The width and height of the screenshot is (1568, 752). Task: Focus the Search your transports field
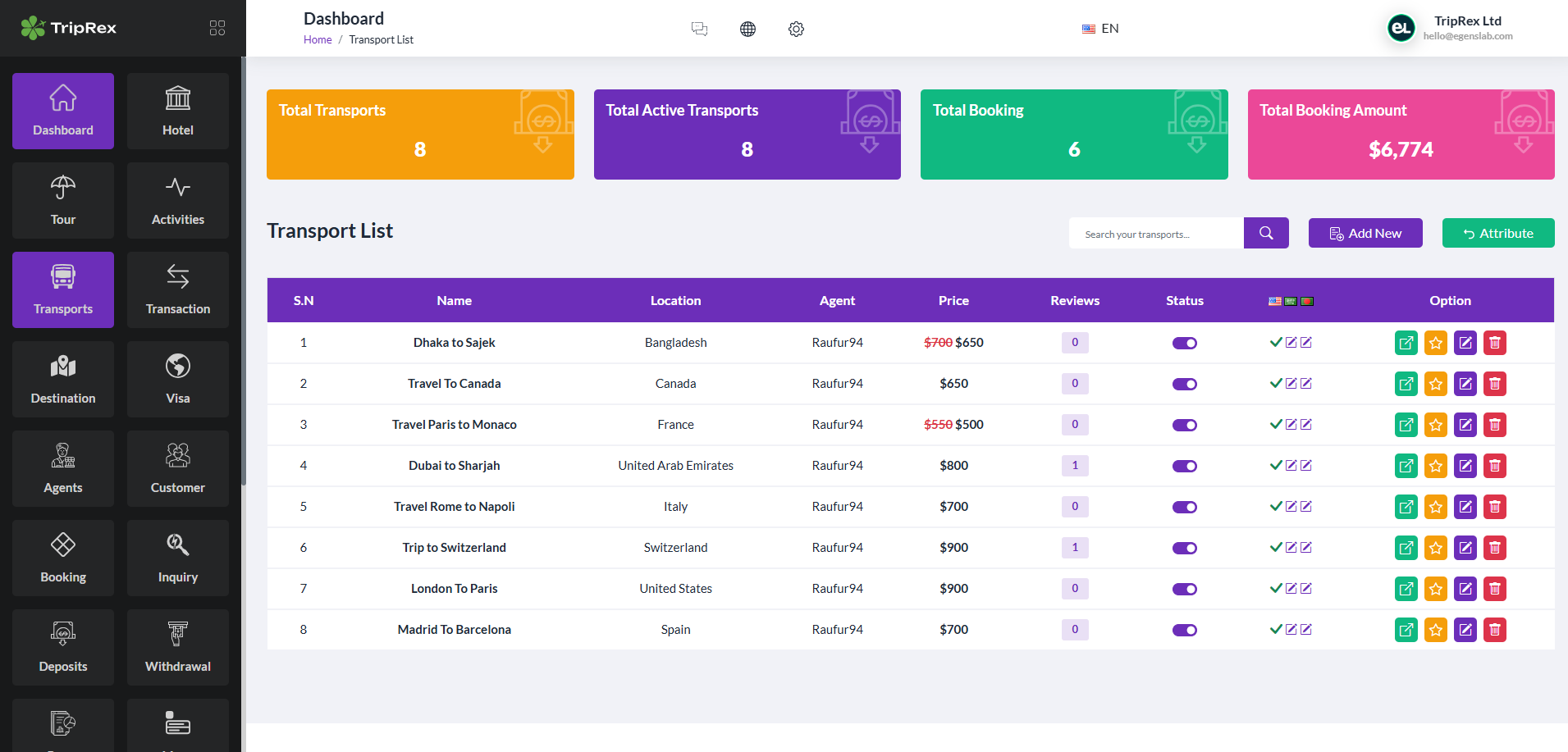[1156, 234]
